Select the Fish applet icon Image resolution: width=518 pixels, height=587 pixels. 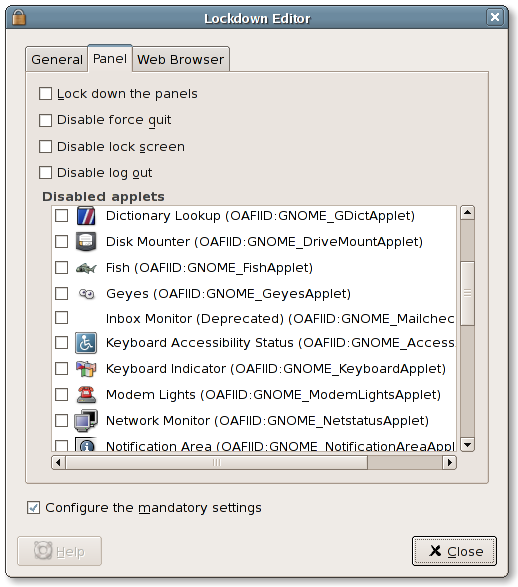(86, 268)
